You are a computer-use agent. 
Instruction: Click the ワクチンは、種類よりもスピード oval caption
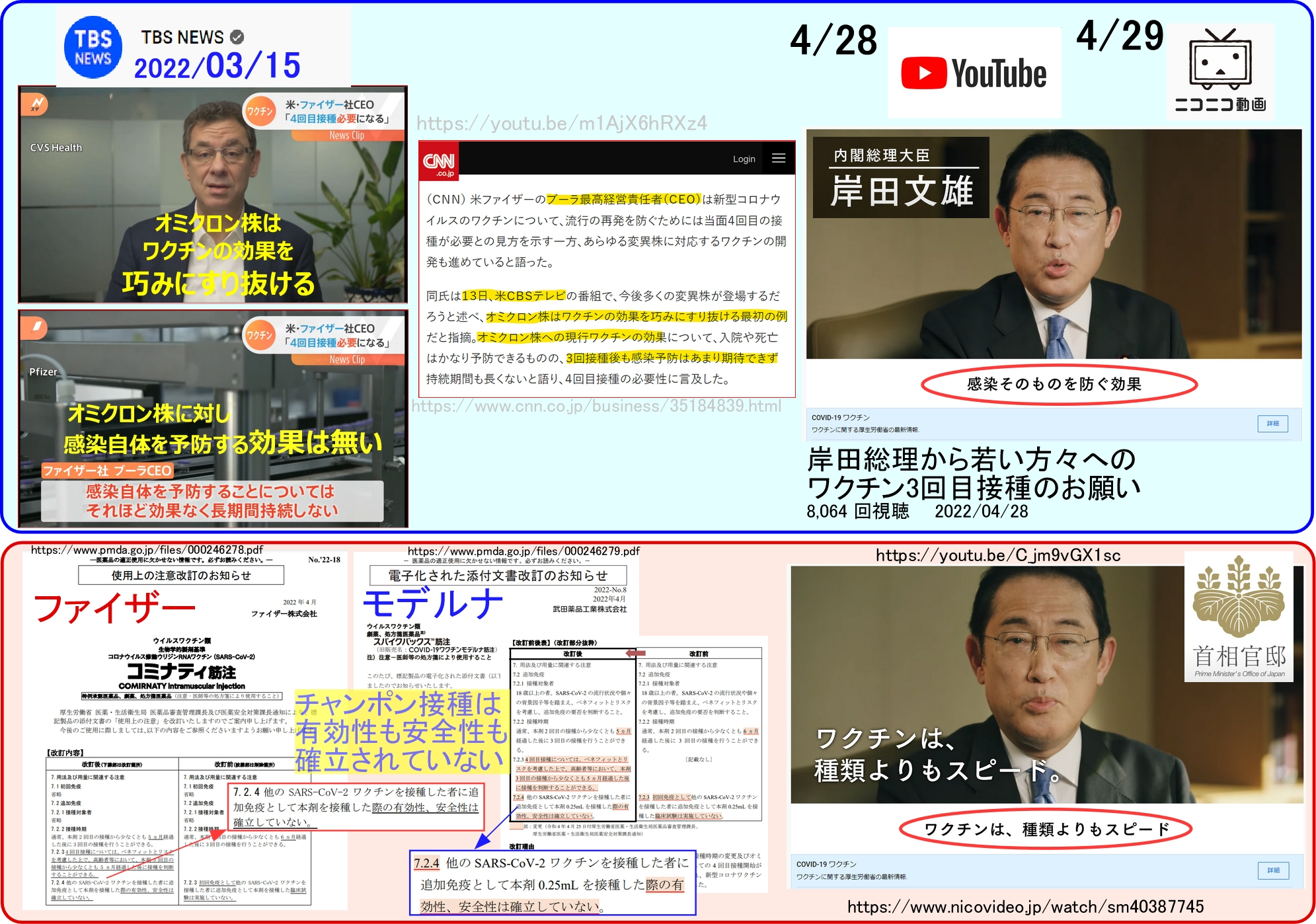(x=1046, y=829)
